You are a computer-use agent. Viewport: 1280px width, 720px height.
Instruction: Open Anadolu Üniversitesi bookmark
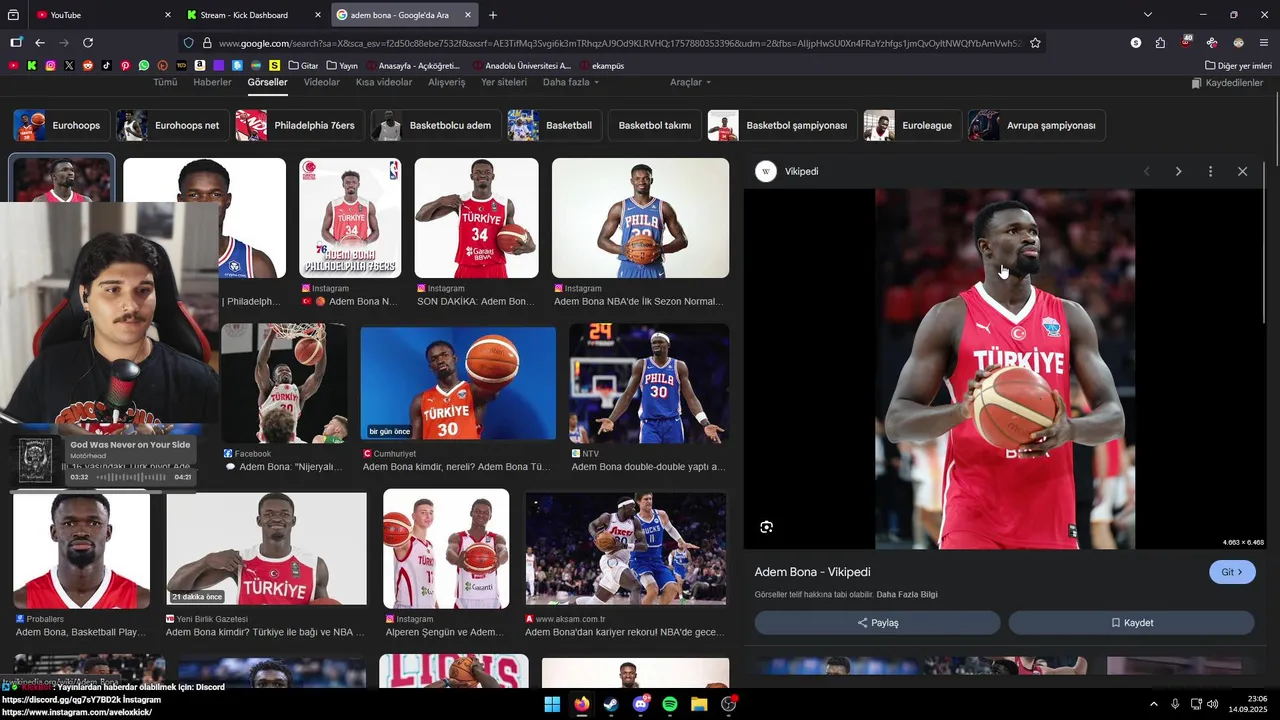[x=522, y=65]
